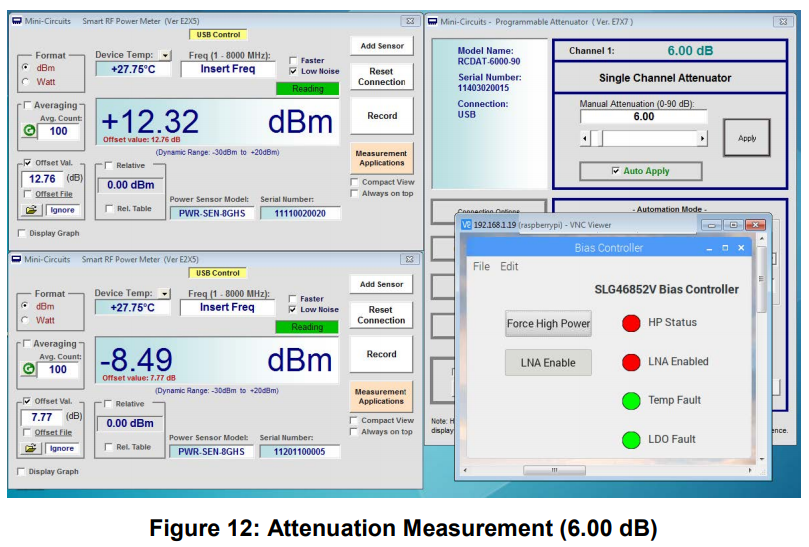Click LNA Enable button in Bias Controller
809x547 pixels.
(548, 363)
